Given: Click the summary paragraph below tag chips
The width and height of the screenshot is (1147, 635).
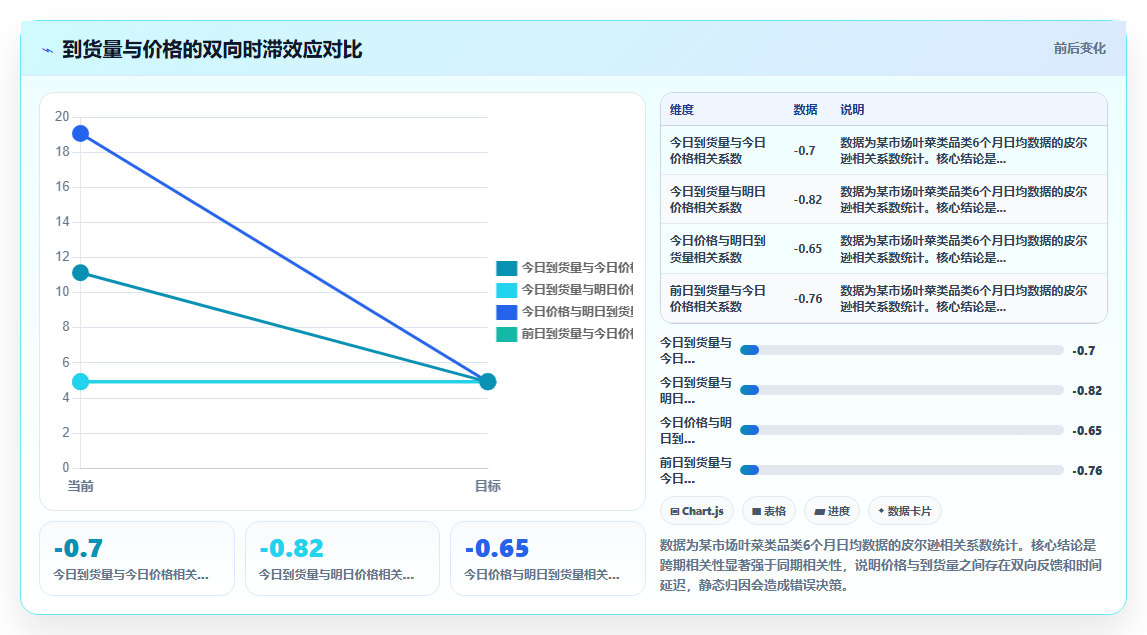Looking at the screenshot, I should coord(881,566).
